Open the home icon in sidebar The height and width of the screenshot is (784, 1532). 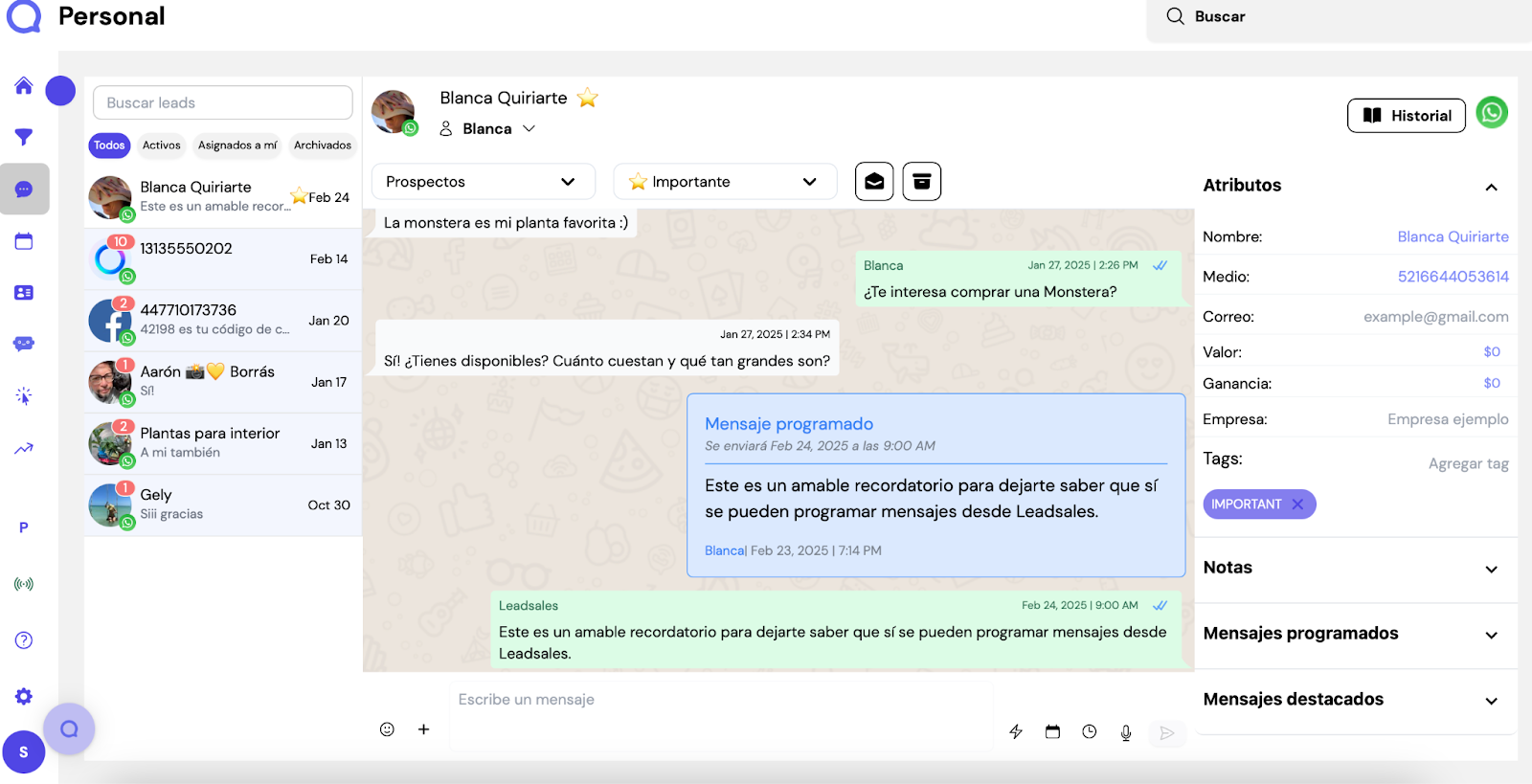click(x=24, y=85)
